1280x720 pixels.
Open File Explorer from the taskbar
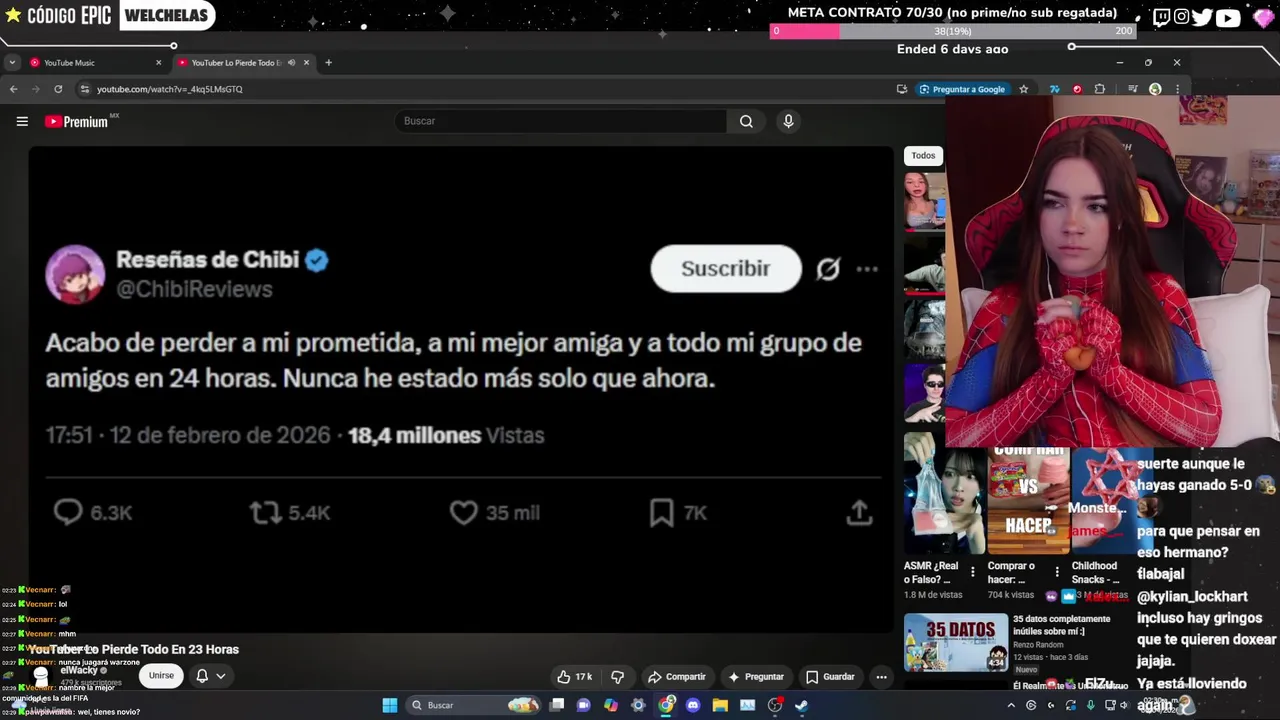(719, 705)
